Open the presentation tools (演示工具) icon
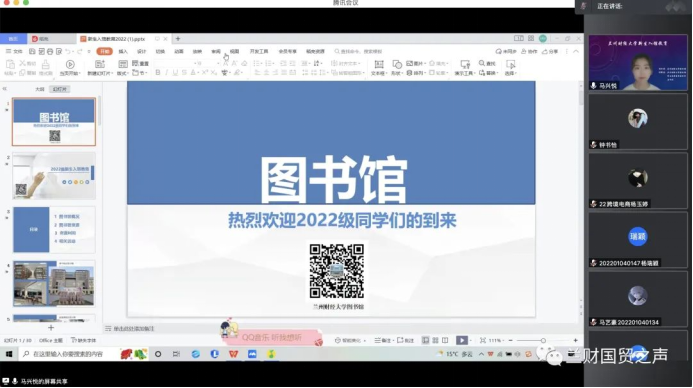The image size is (693, 388). coord(465,65)
